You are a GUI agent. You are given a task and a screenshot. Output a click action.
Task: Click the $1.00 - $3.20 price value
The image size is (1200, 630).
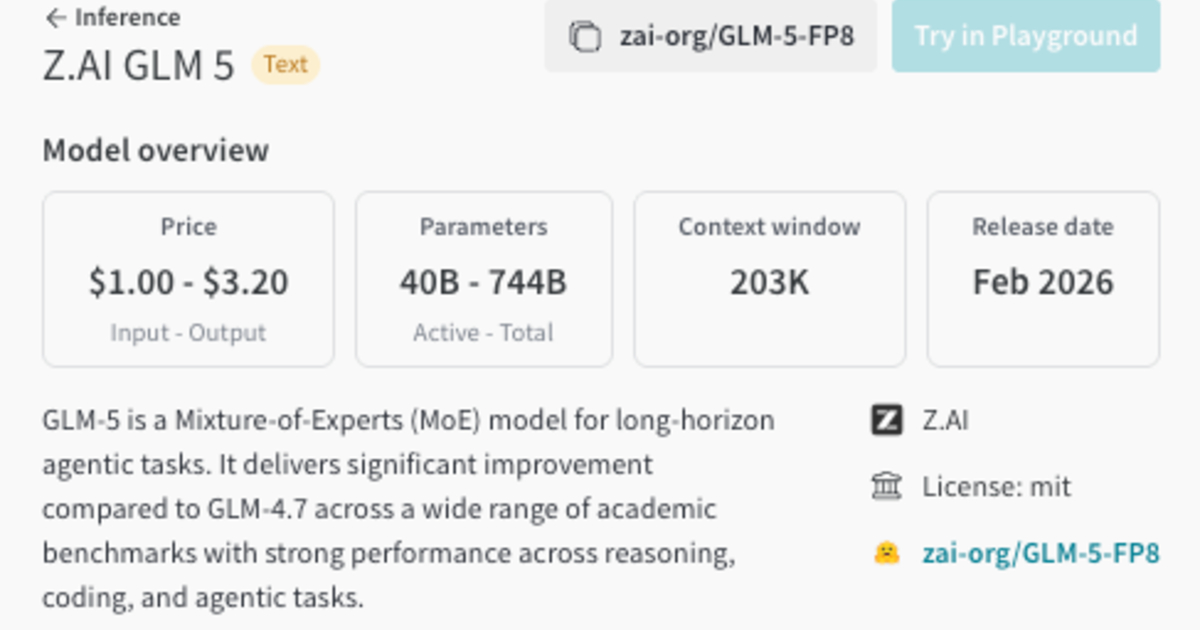pos(188,283)
